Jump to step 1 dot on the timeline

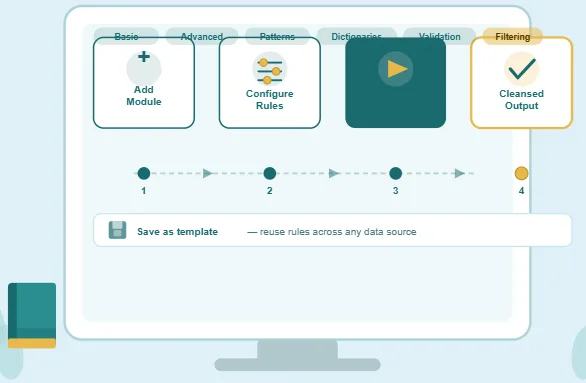click(x=144, y=173)
